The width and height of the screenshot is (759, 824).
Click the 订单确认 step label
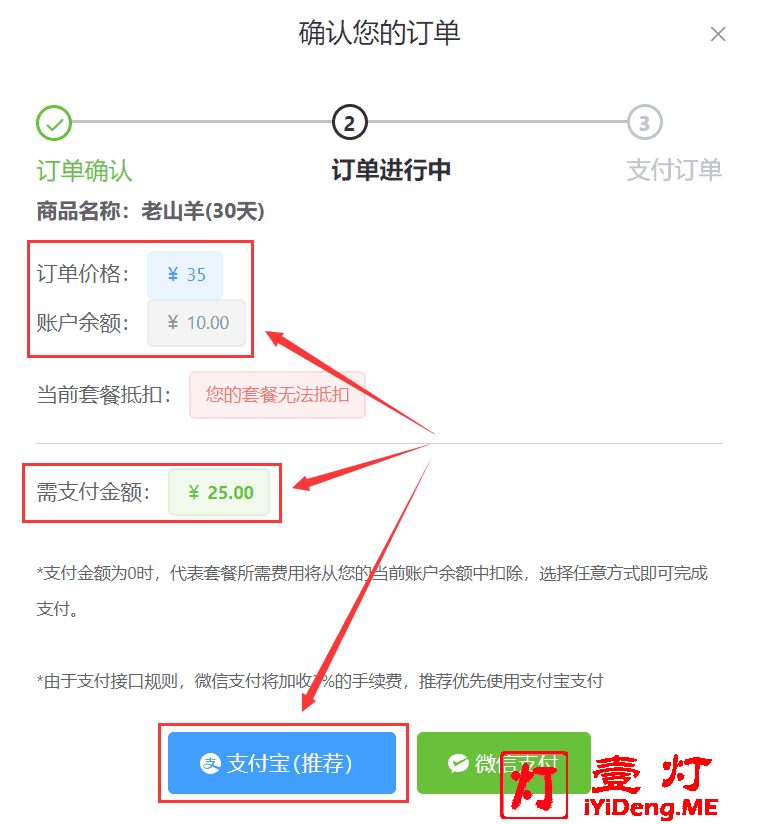[x=84, y=171]
